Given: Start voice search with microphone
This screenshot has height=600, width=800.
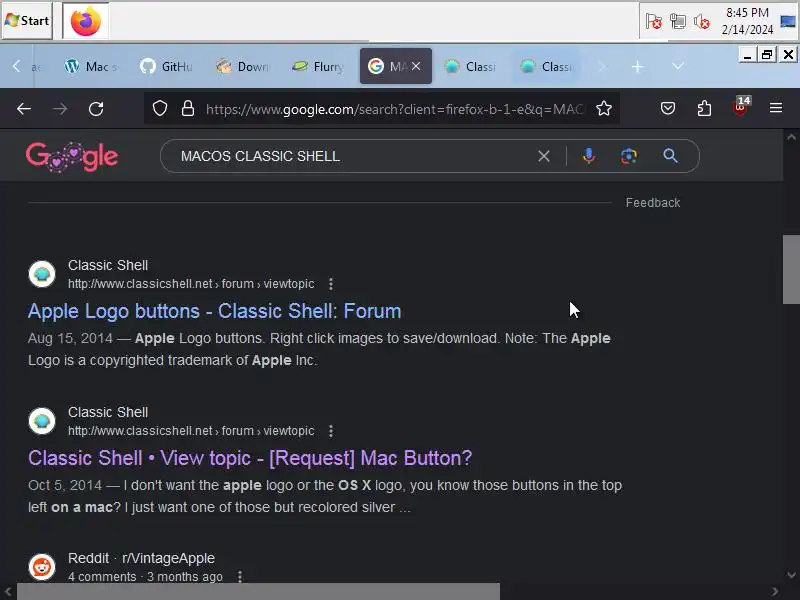Looking at the screenshot, I should click(589, 156).
